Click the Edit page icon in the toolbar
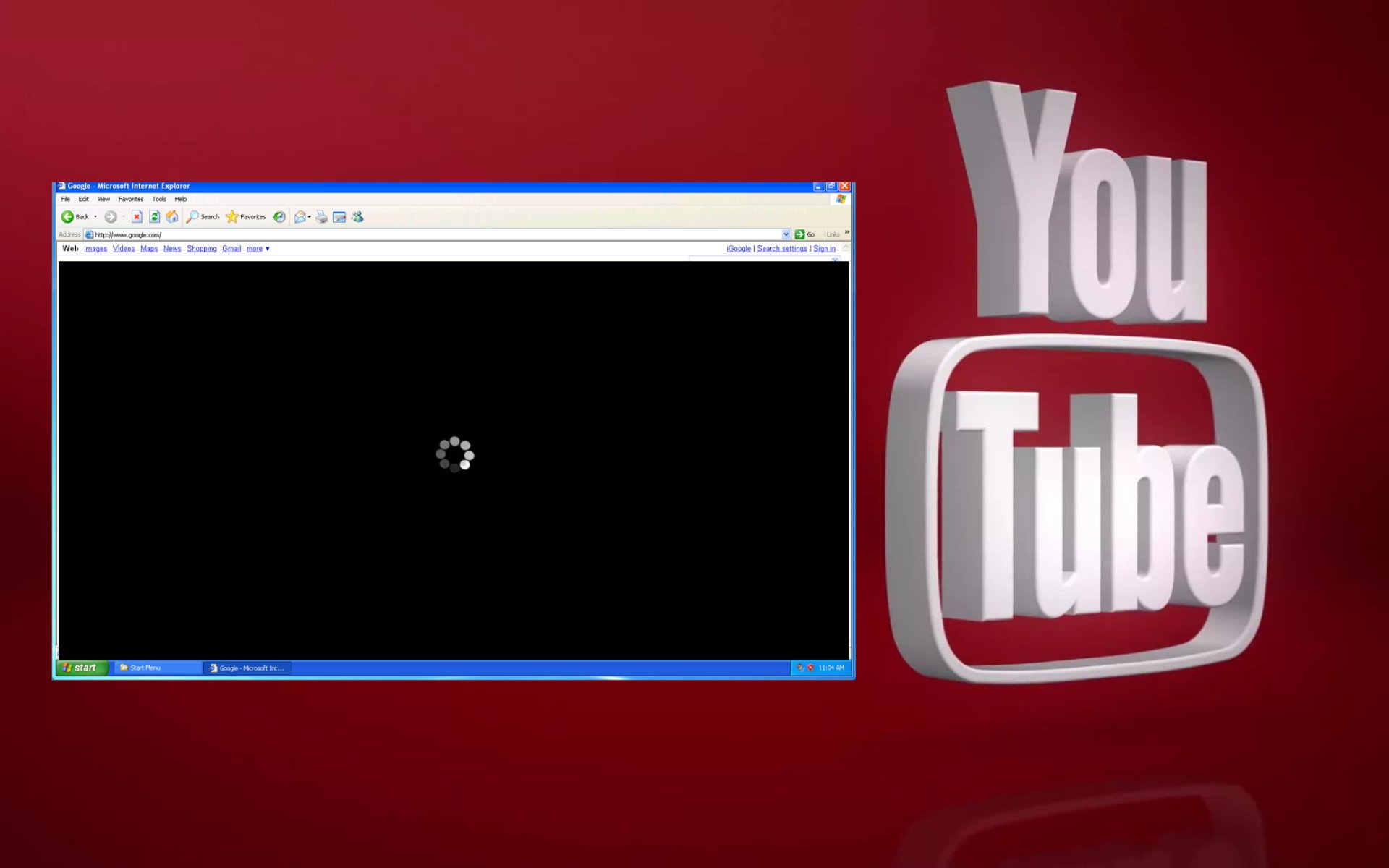 coord(339,216)
